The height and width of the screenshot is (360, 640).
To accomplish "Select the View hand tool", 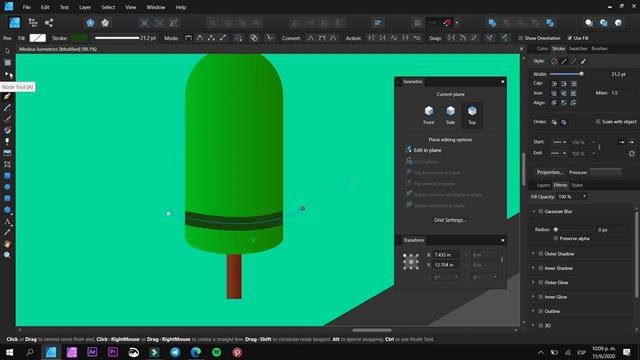I will click(x=7, y=244).
